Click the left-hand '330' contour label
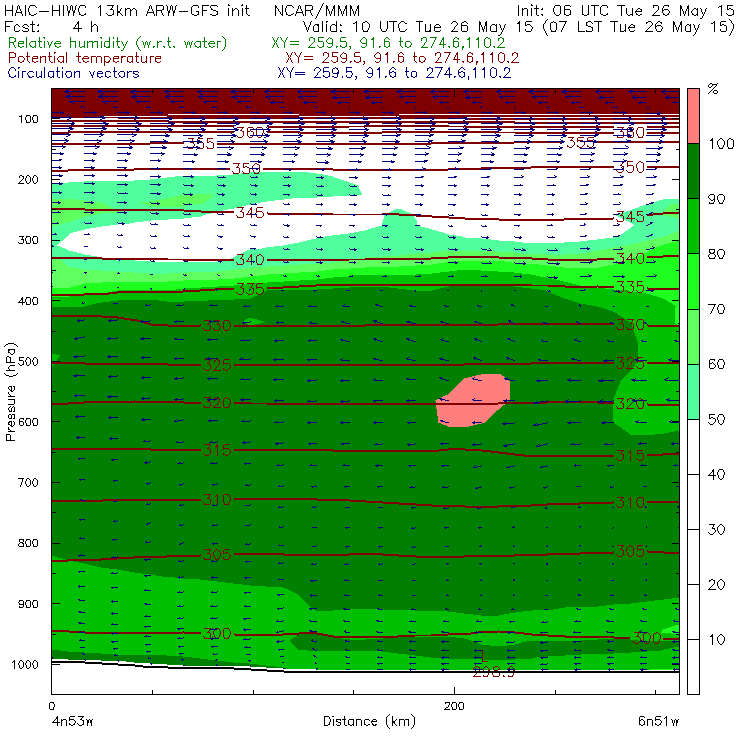The width and height of the screenshot is (740, 740). [x=217, y=326]
